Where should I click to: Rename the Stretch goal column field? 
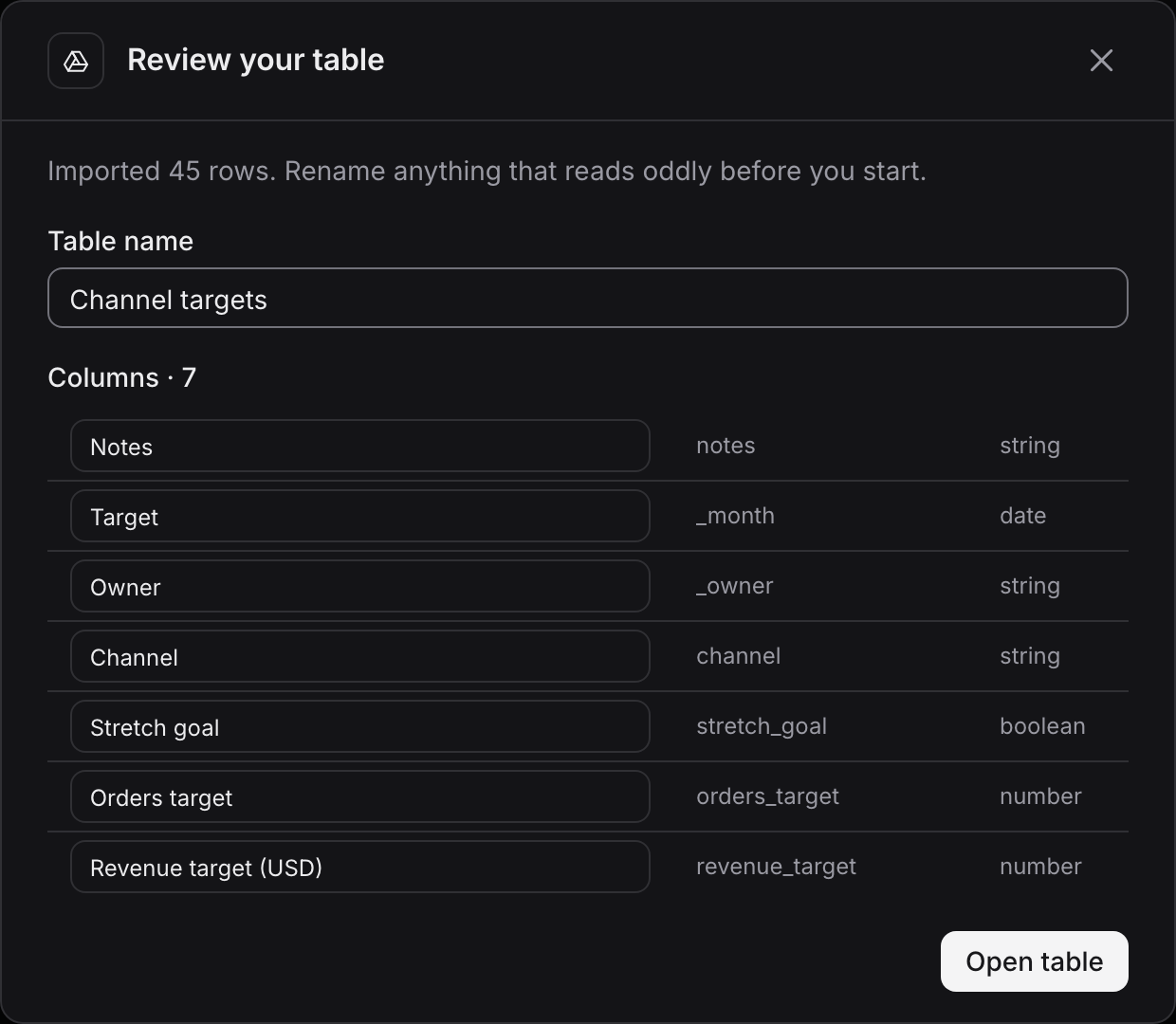(x=360, y=726)
